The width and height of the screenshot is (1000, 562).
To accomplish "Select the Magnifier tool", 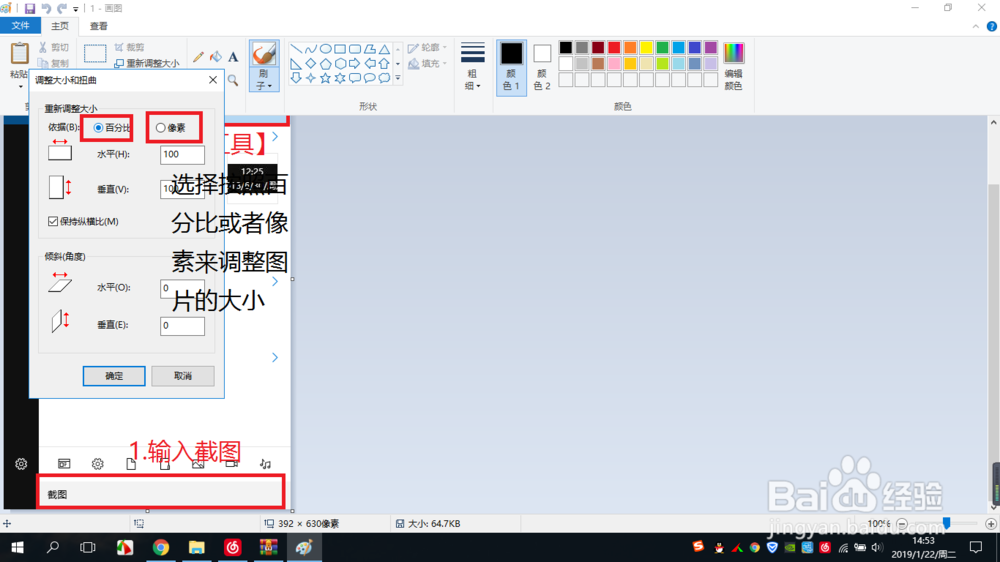I will pos(233,80).
